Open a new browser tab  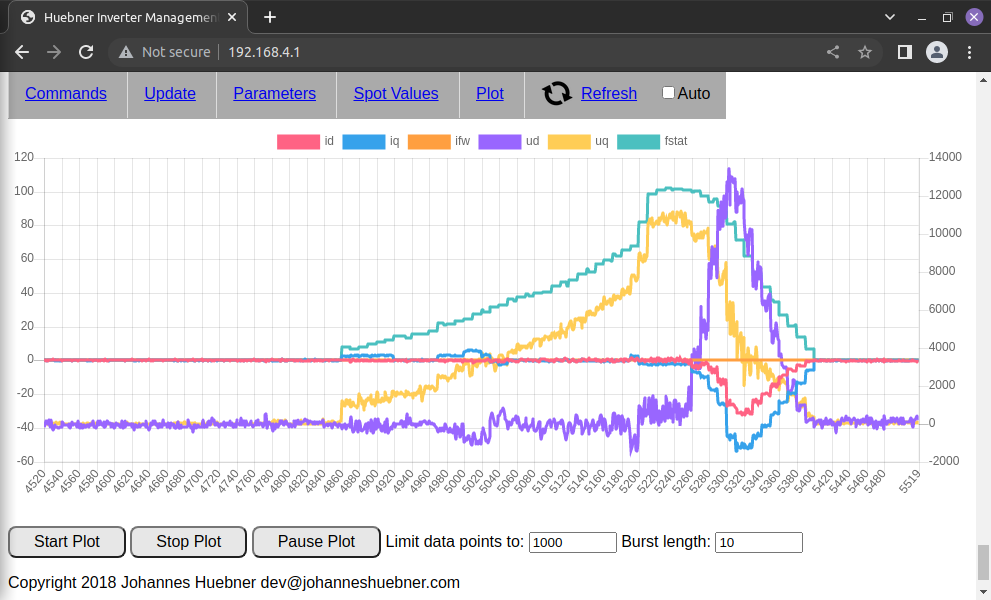270,17
